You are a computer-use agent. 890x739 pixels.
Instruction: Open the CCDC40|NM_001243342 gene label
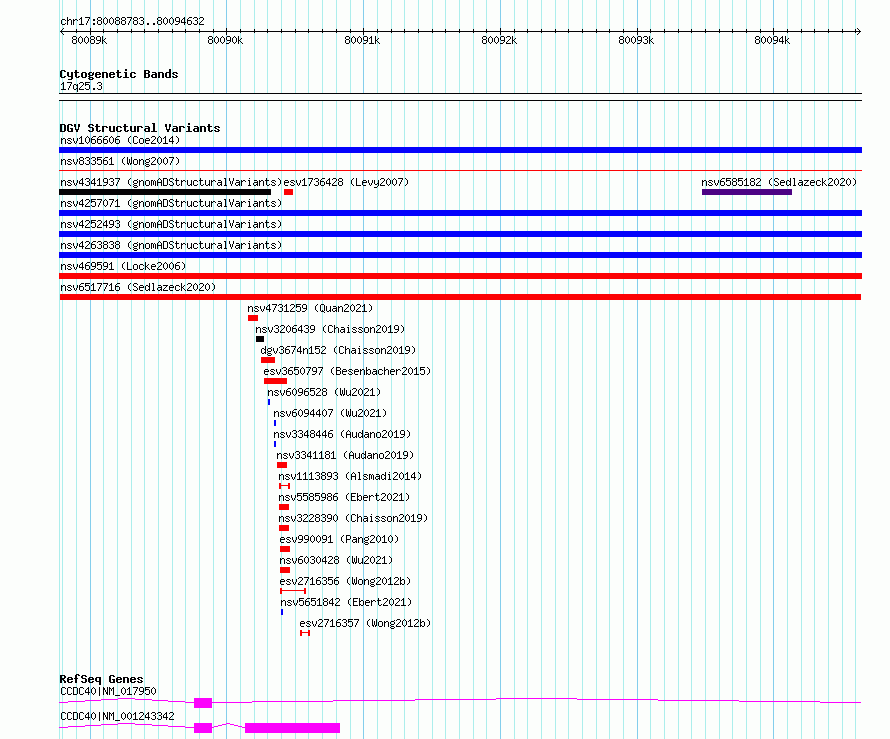(117, 716)
